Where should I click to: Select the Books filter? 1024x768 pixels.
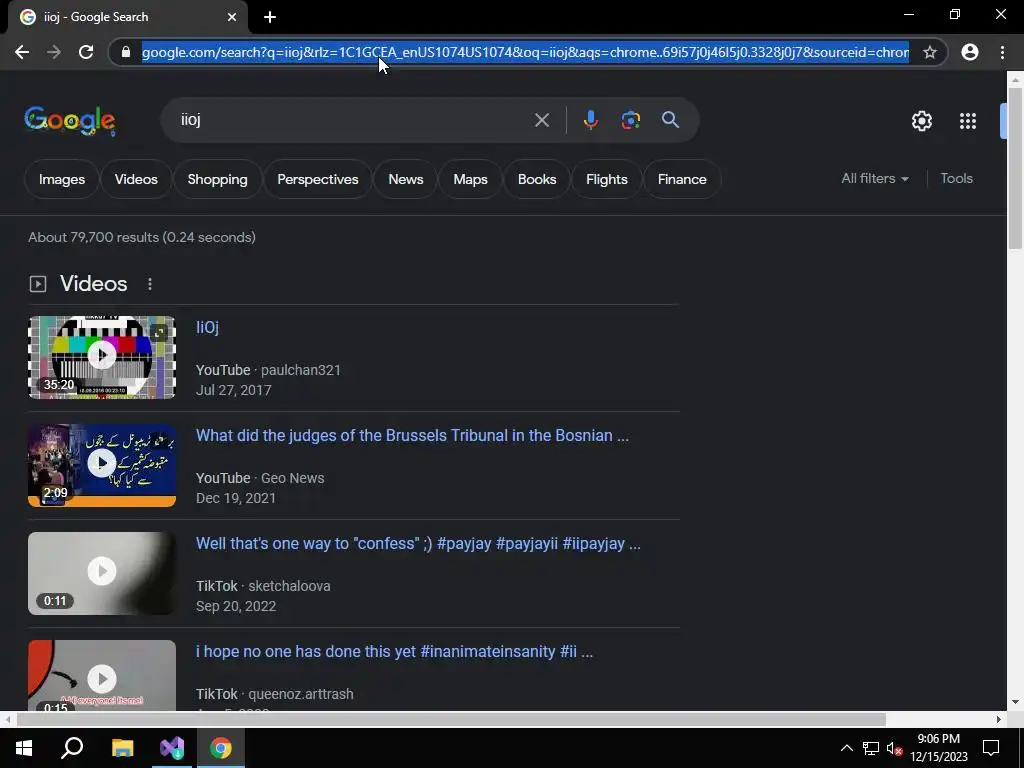coord(537,179)
